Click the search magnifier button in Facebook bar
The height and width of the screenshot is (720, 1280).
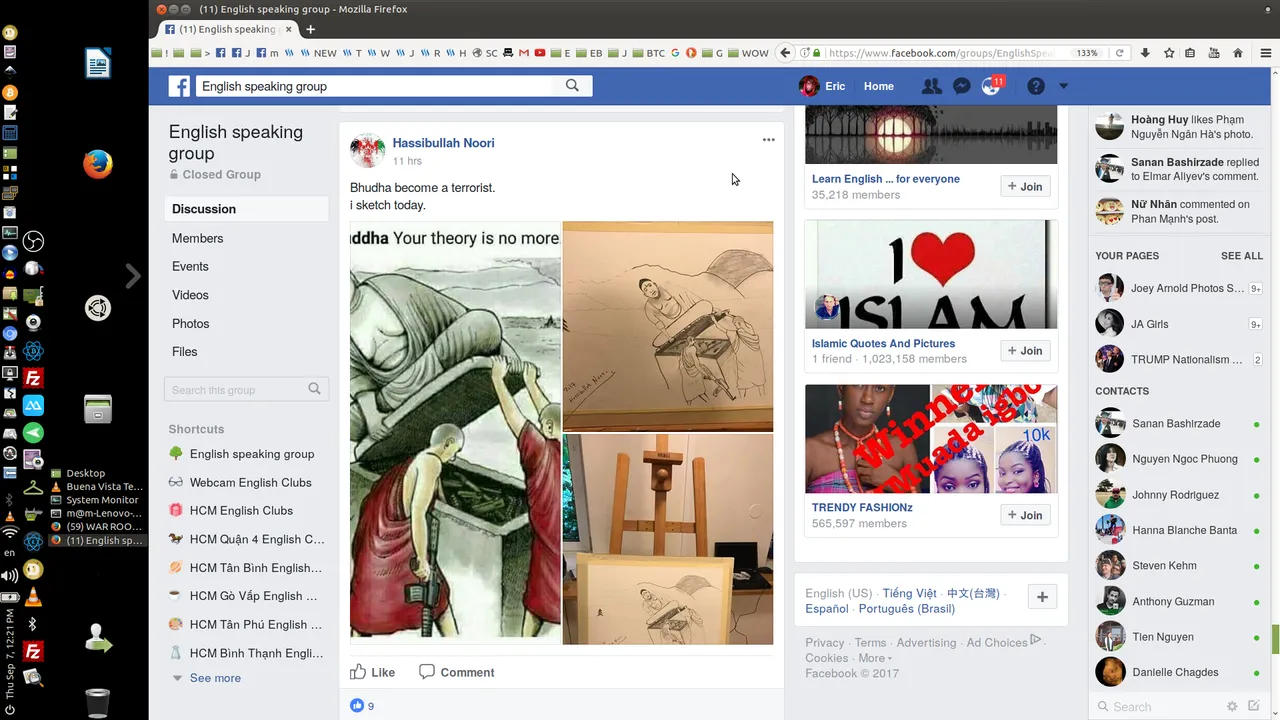click(x=572, y=86)
